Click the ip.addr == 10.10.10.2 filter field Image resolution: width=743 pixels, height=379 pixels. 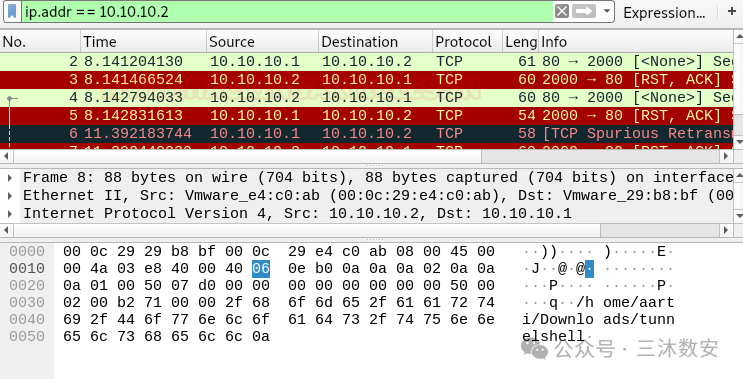[x=287, y=11]
